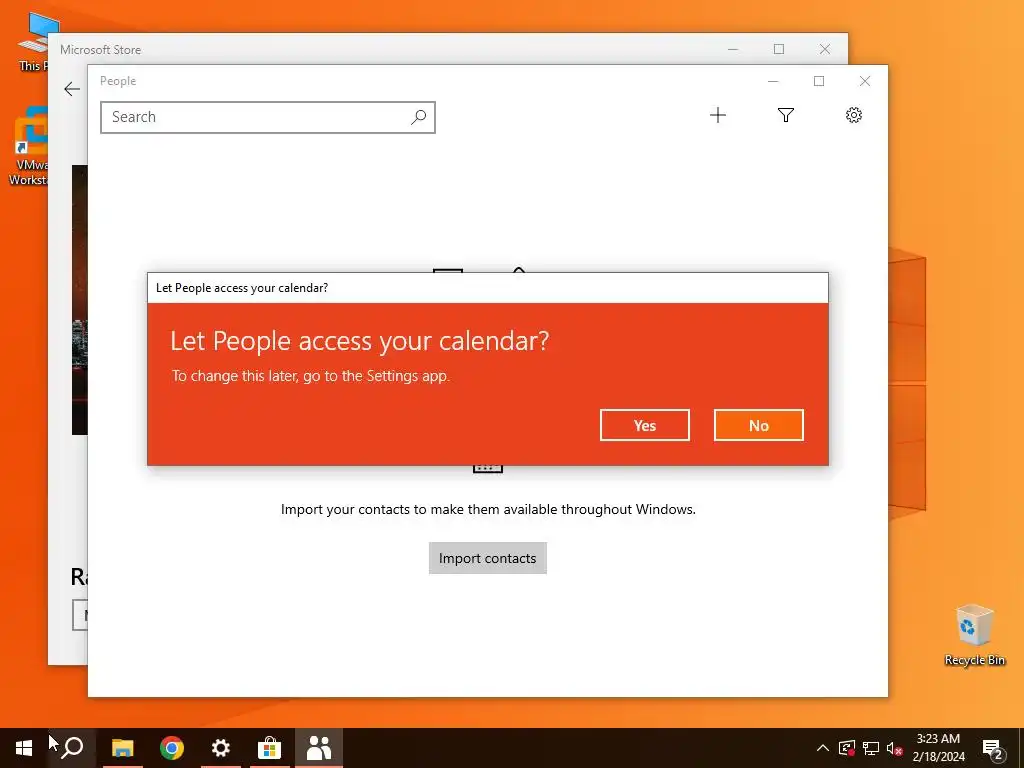Open File Explorer from the taskbar
This screenshot has width=1024, height=768.
coord(122,748)
